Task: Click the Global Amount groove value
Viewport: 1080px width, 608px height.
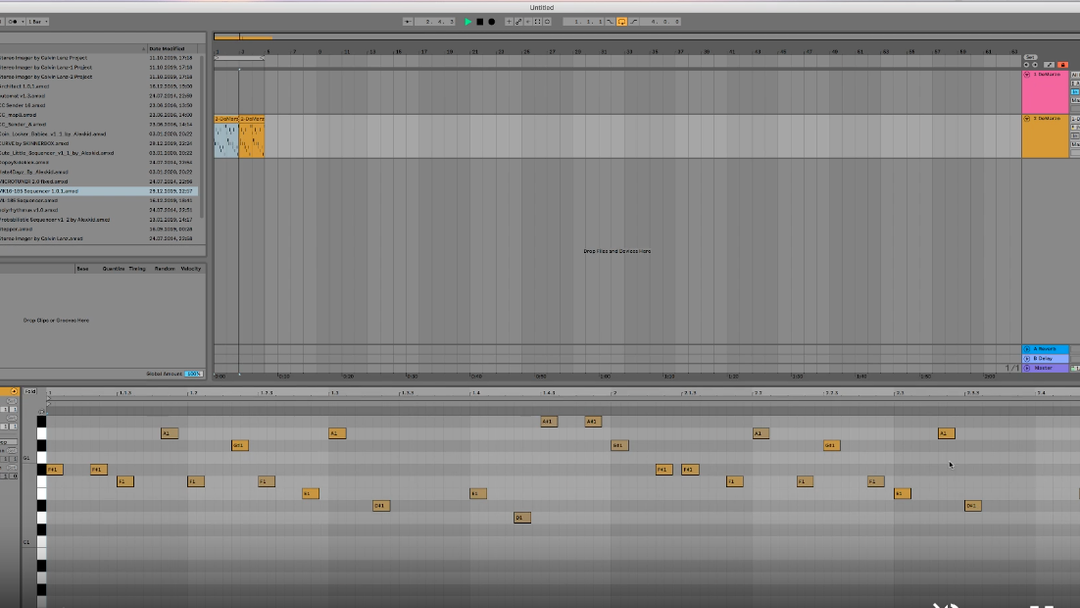Action: [x=193, y=374]
